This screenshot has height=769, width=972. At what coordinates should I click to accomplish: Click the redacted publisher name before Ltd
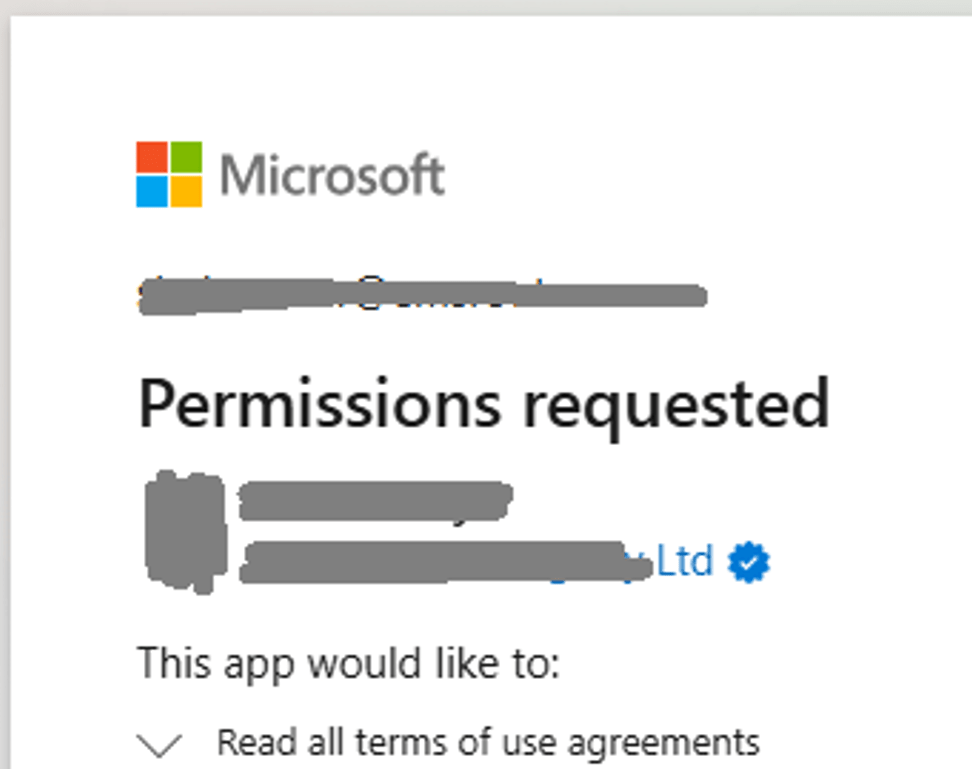pos(440,562)
